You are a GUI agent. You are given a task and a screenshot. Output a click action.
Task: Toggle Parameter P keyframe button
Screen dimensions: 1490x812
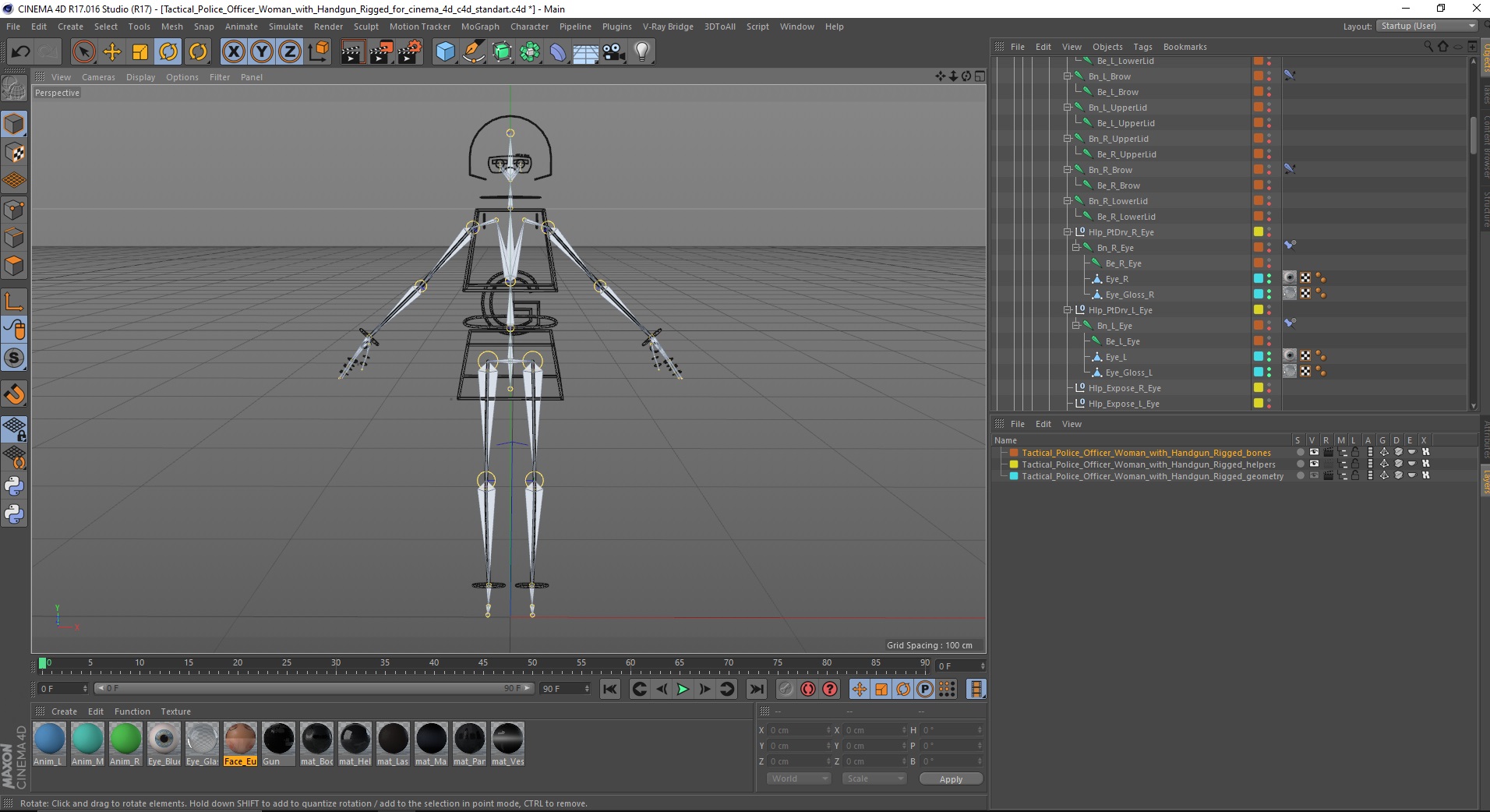tap(925, 689)
